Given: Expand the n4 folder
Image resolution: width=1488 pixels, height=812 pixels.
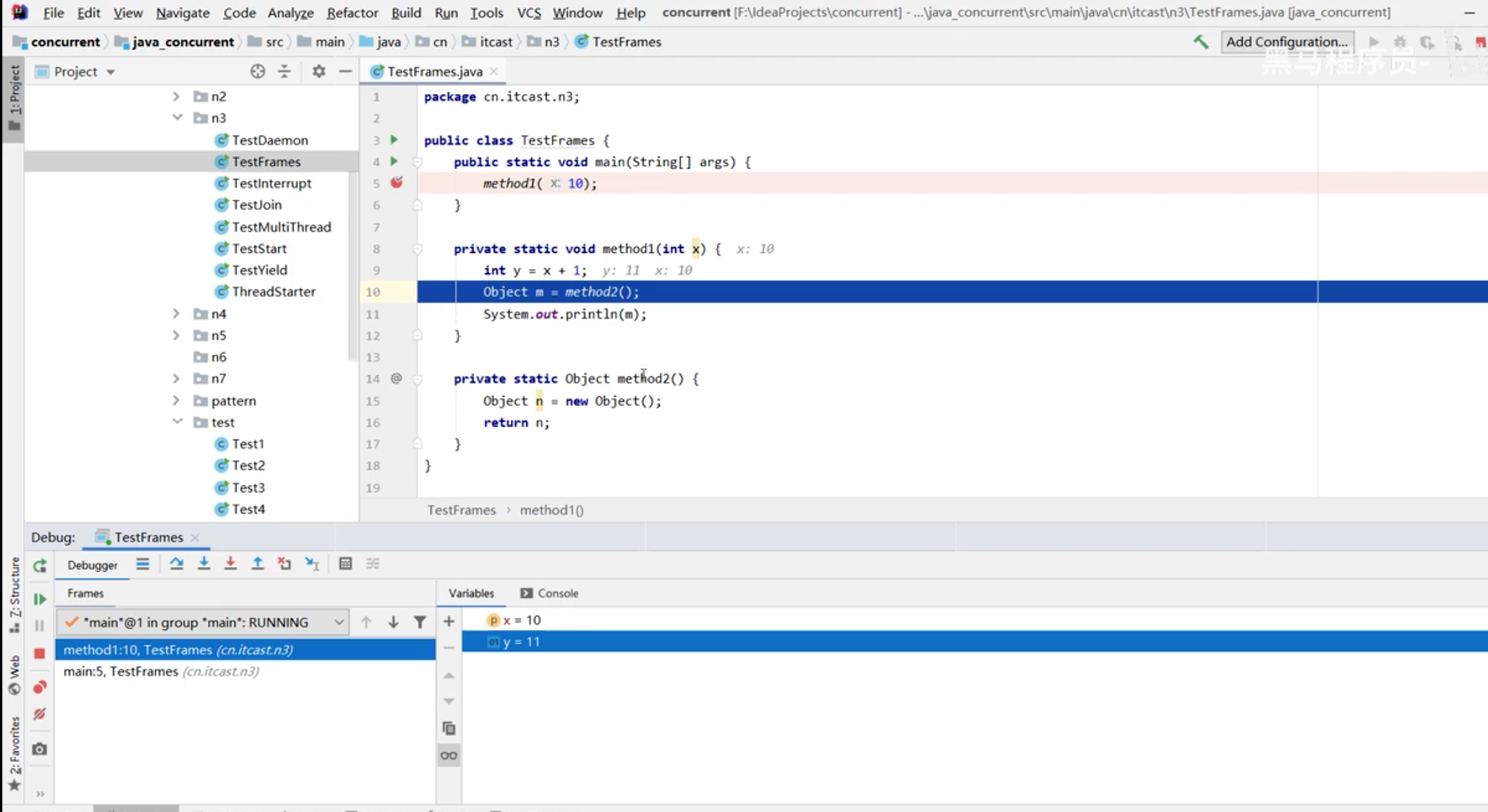Looking at the screenshot, I should click(x=176, y=314).
